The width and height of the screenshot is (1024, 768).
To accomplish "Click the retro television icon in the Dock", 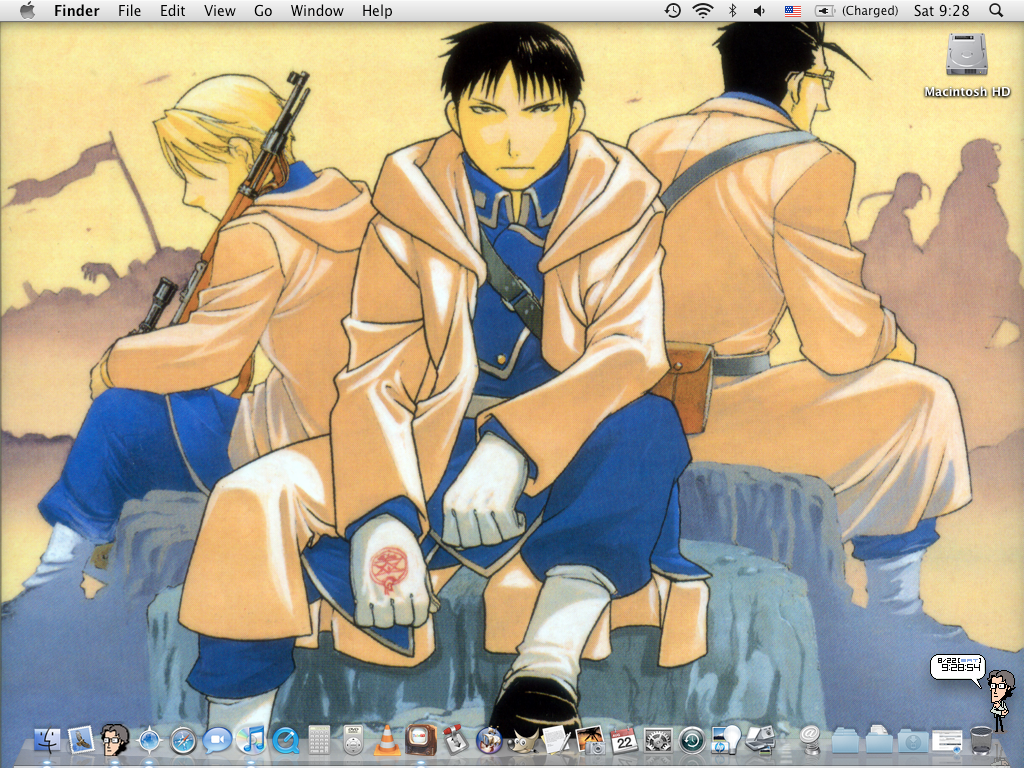I will tap(421, 740).
